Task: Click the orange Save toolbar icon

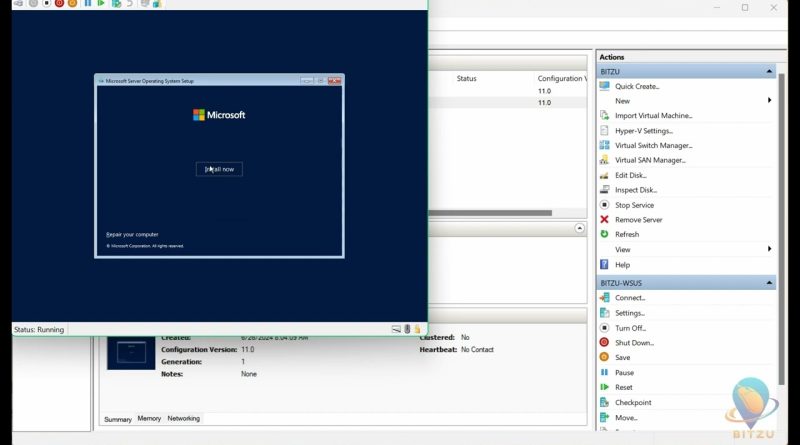Action: (x=72, y=3)
